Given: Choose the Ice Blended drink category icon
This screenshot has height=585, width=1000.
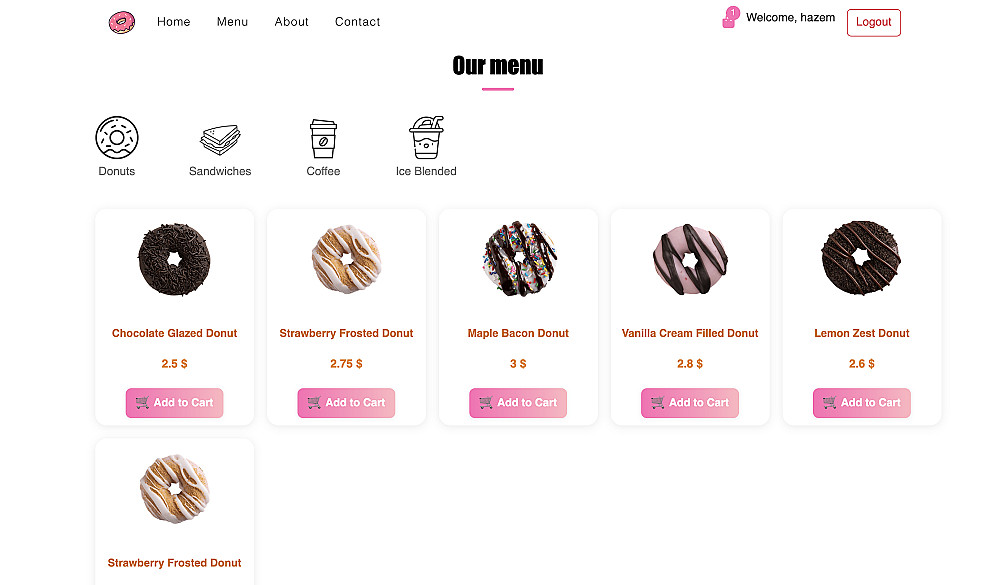Looking at the screenshot, I should [426, 137].
